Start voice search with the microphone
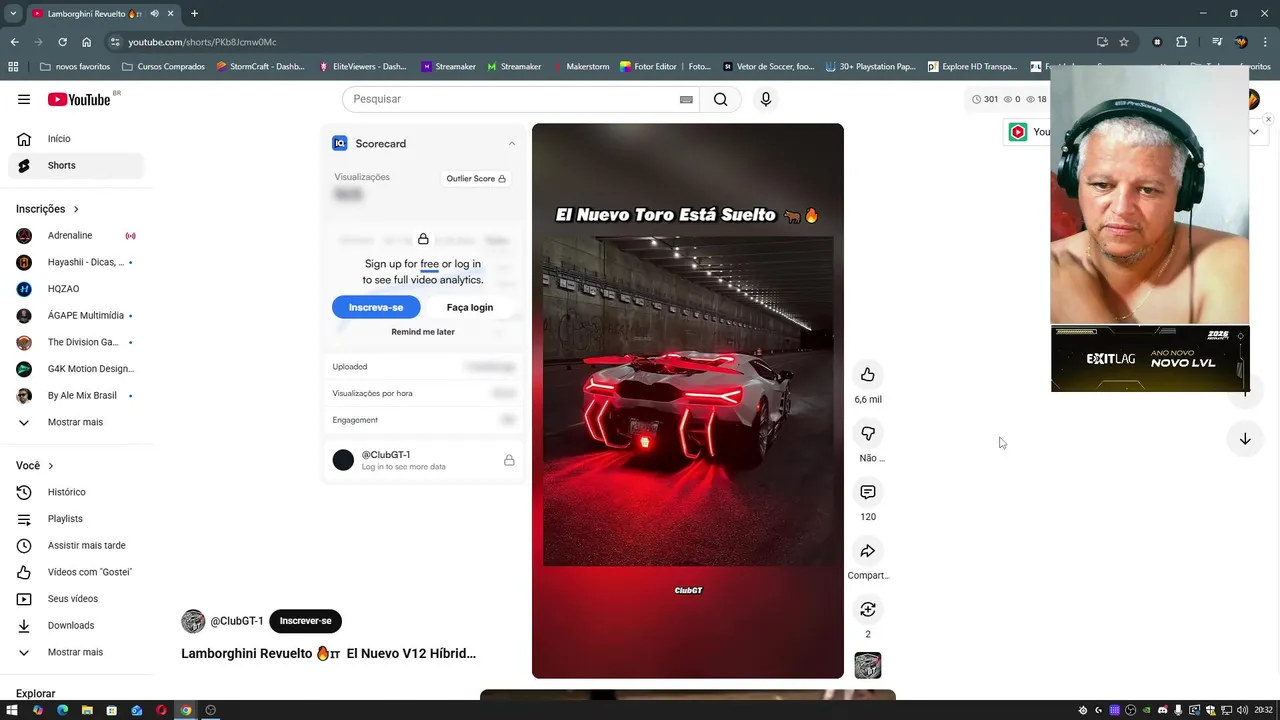Viewport: 1280px width, 720px height. (766, 99)
